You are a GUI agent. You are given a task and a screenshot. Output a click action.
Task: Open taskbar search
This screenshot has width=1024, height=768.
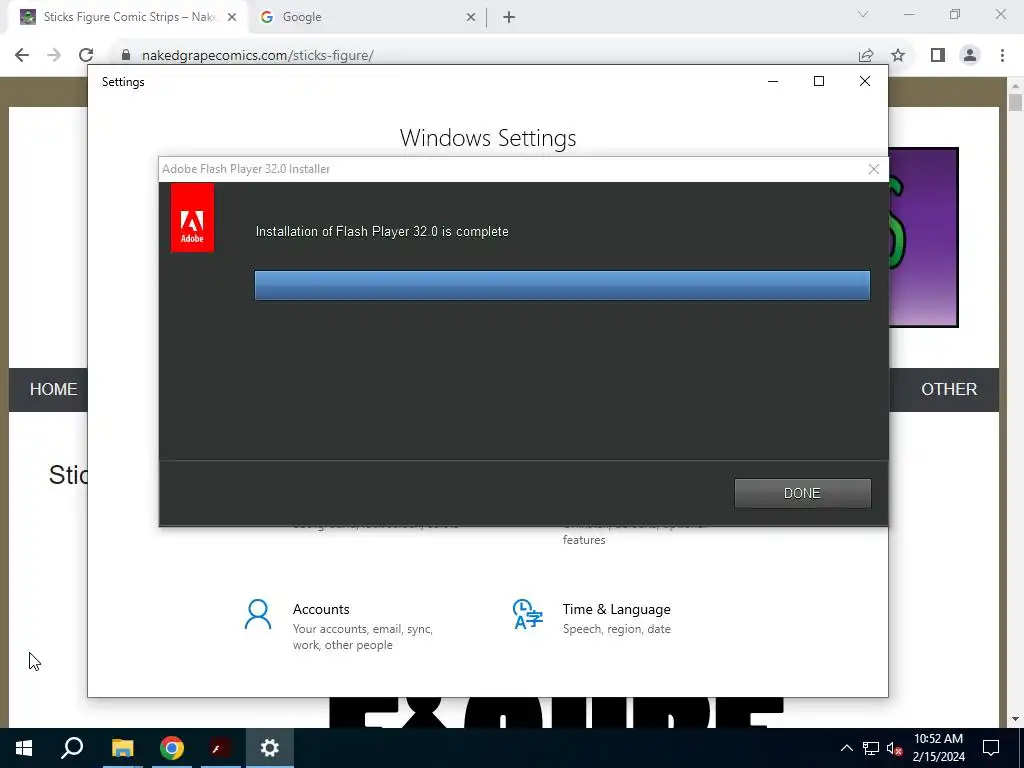point(72,748)
